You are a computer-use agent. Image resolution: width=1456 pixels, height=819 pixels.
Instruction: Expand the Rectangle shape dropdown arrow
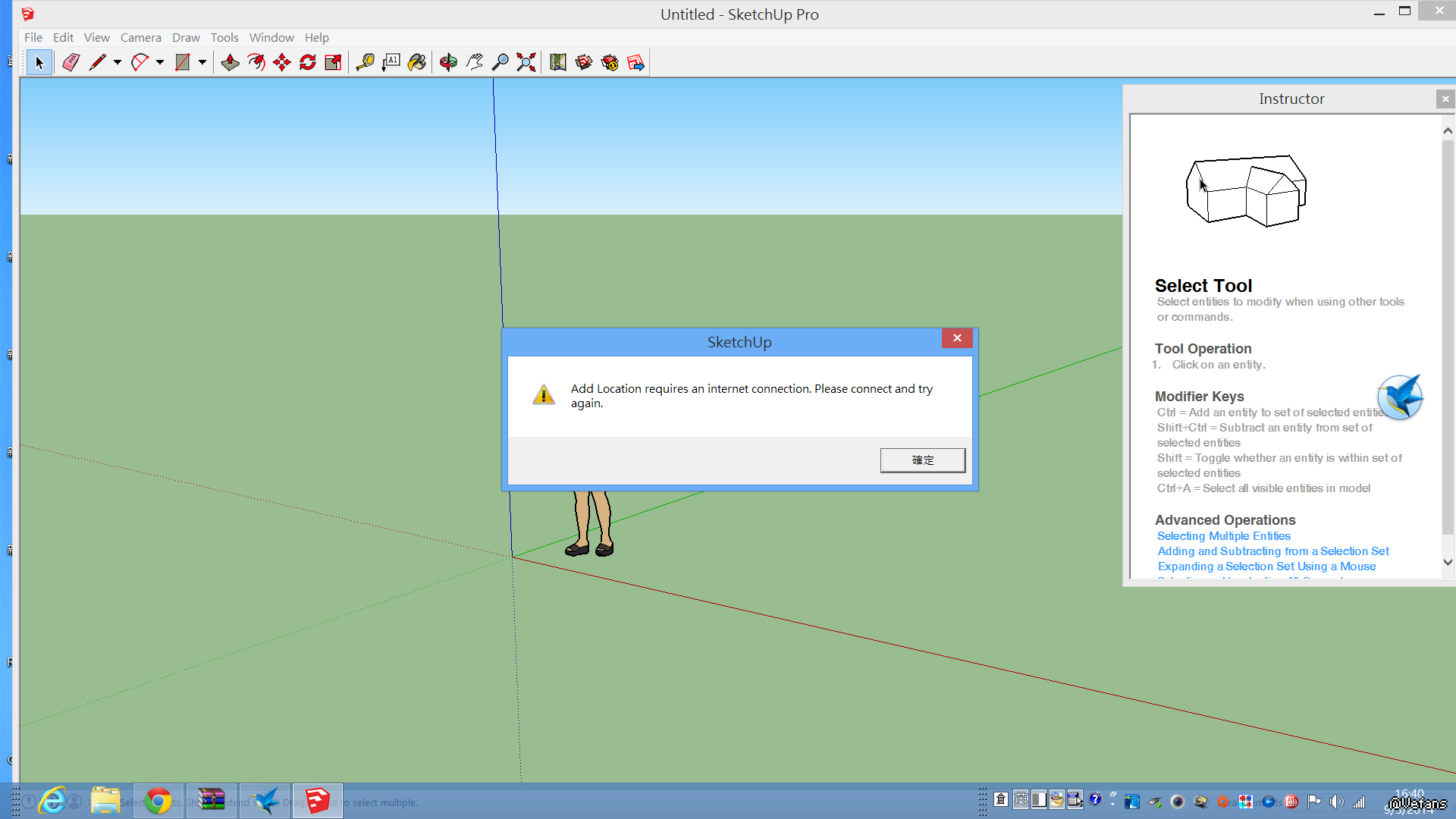(202, 62)
